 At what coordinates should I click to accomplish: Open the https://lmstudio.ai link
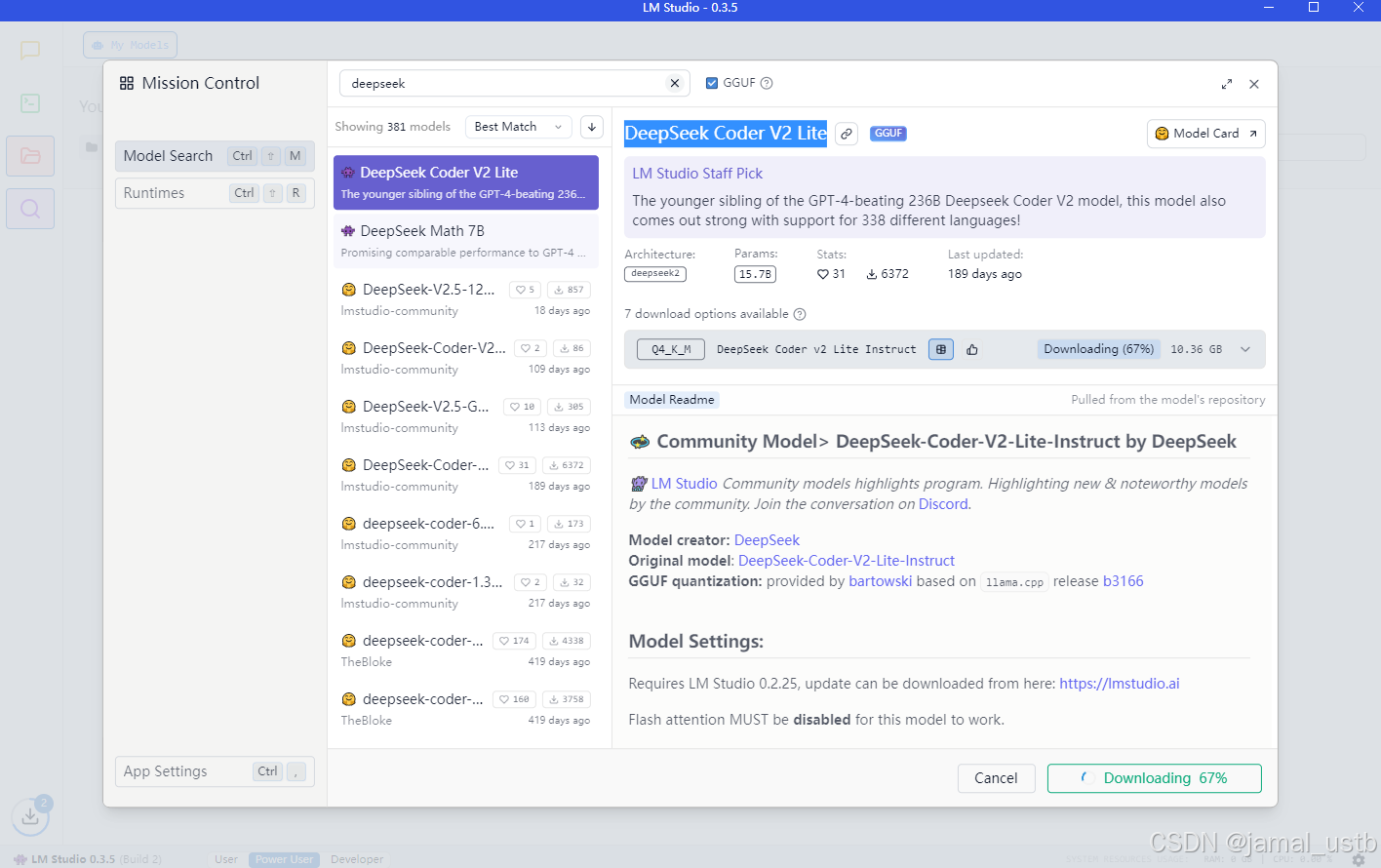click(1120, 684)
